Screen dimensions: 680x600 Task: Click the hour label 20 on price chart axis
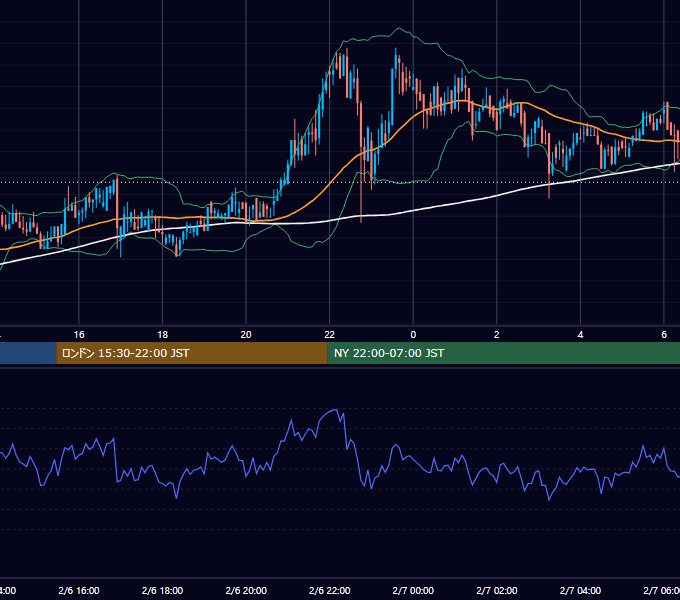point(246,335)
